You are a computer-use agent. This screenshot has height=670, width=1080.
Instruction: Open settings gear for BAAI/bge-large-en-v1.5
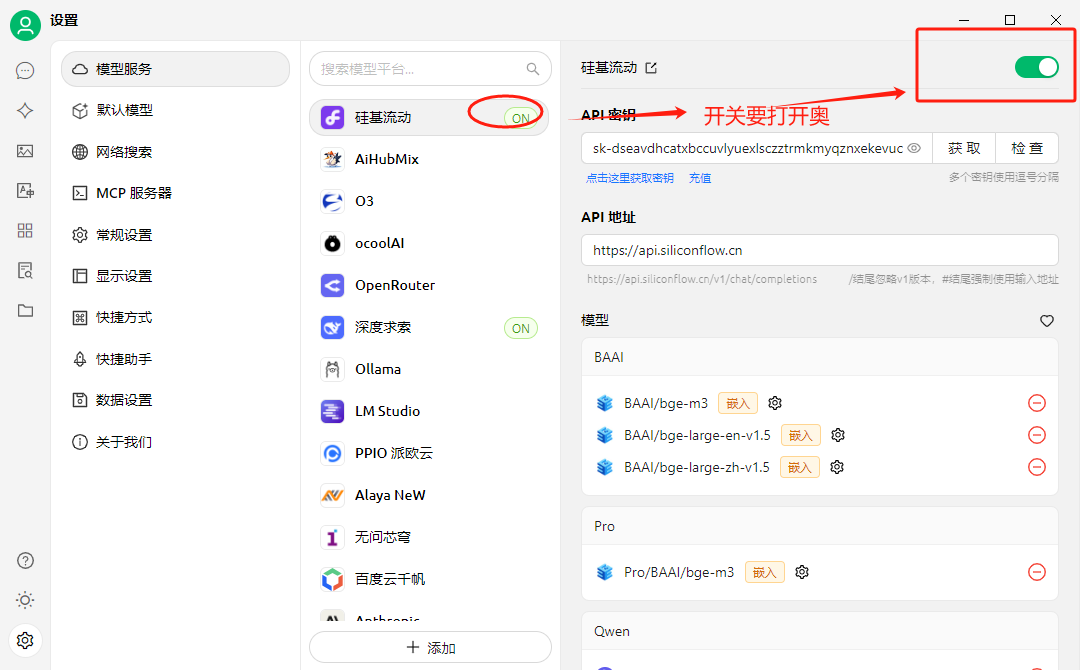838,435
